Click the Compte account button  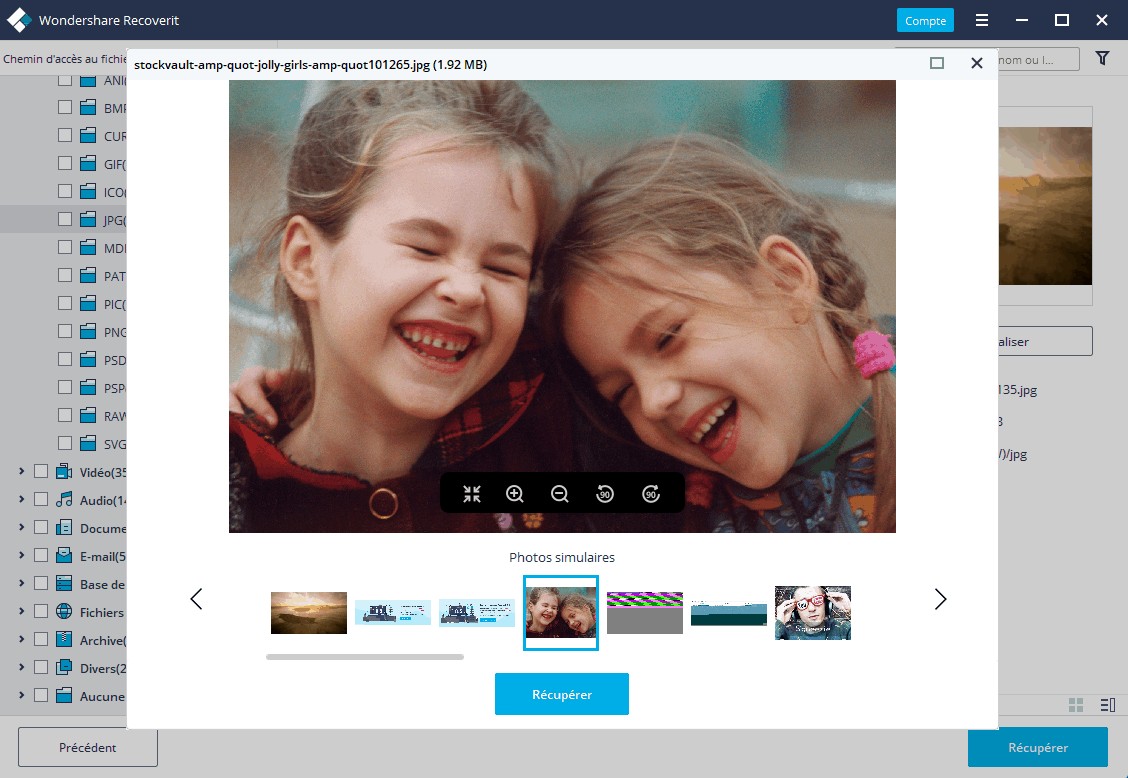925,21
